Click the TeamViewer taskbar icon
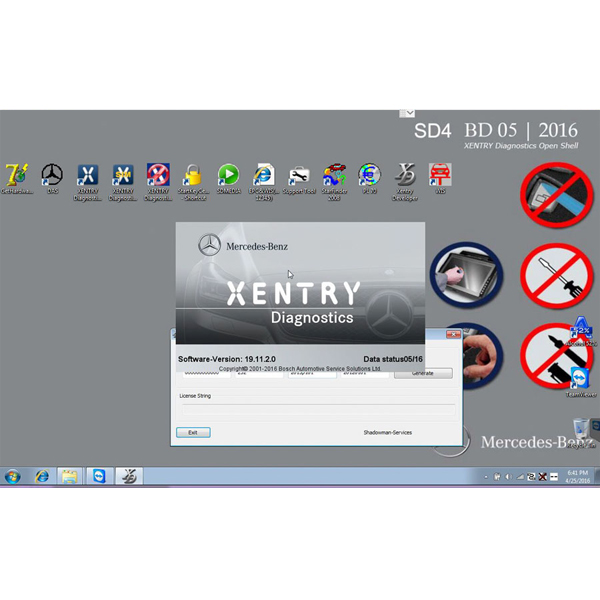 click(99, 476)
